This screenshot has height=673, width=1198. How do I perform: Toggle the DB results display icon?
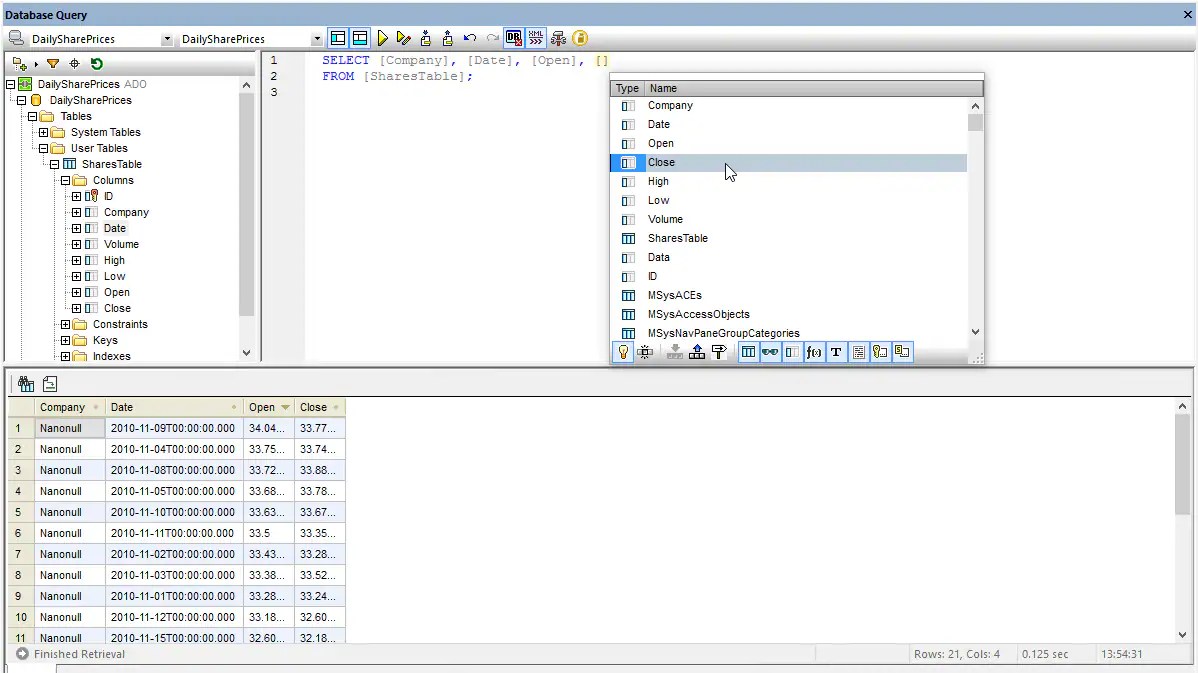pos(513,38)
